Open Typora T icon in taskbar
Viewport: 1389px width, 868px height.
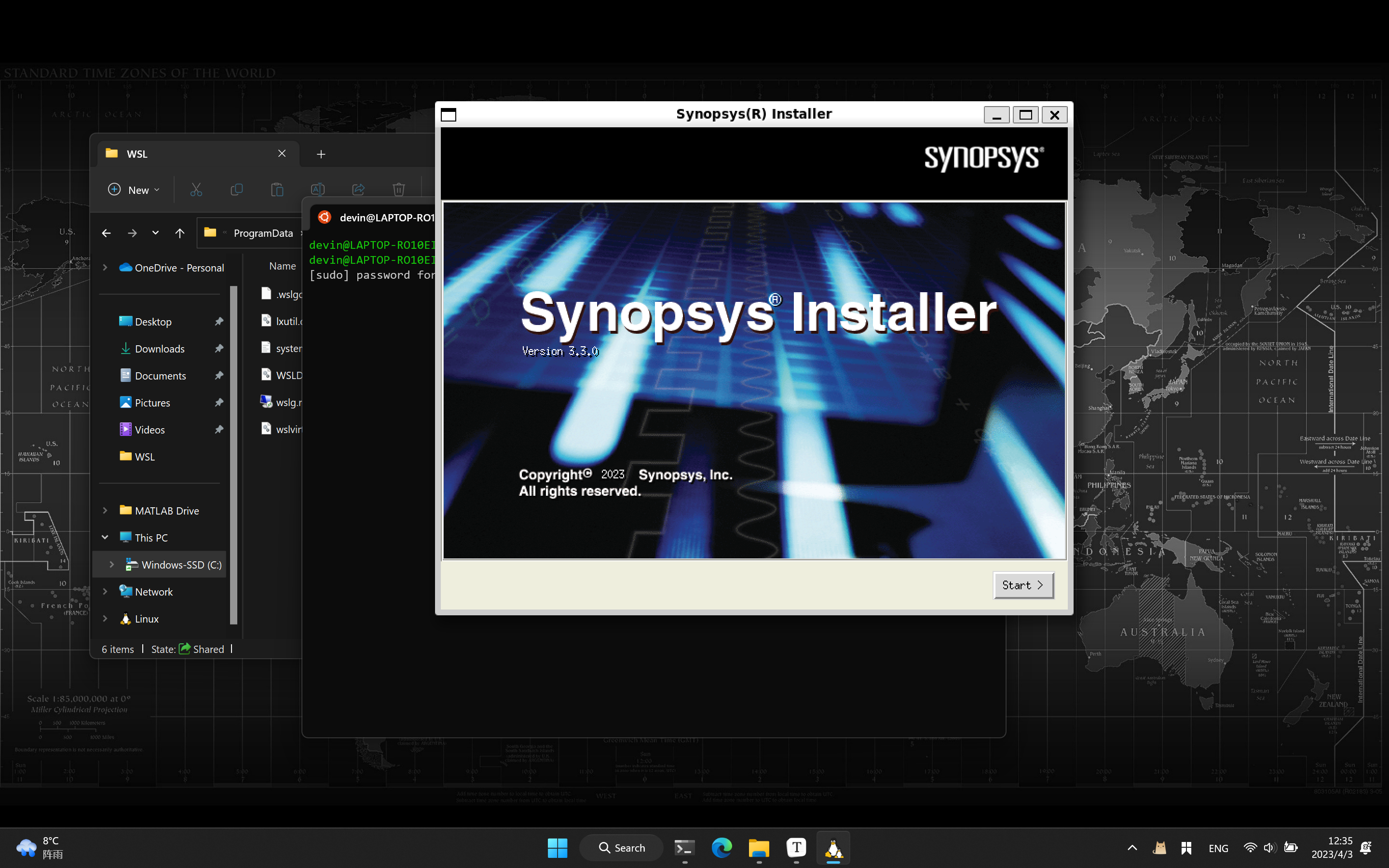click(796, 848)
